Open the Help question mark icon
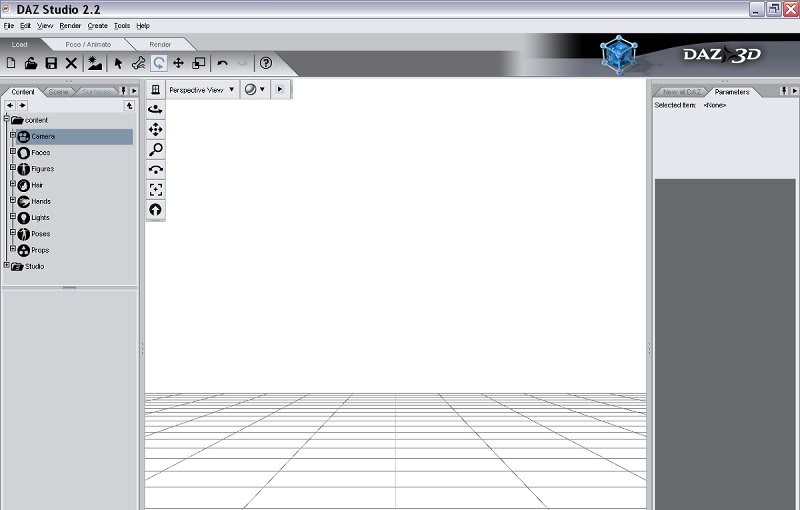 (x=266, y=63)
